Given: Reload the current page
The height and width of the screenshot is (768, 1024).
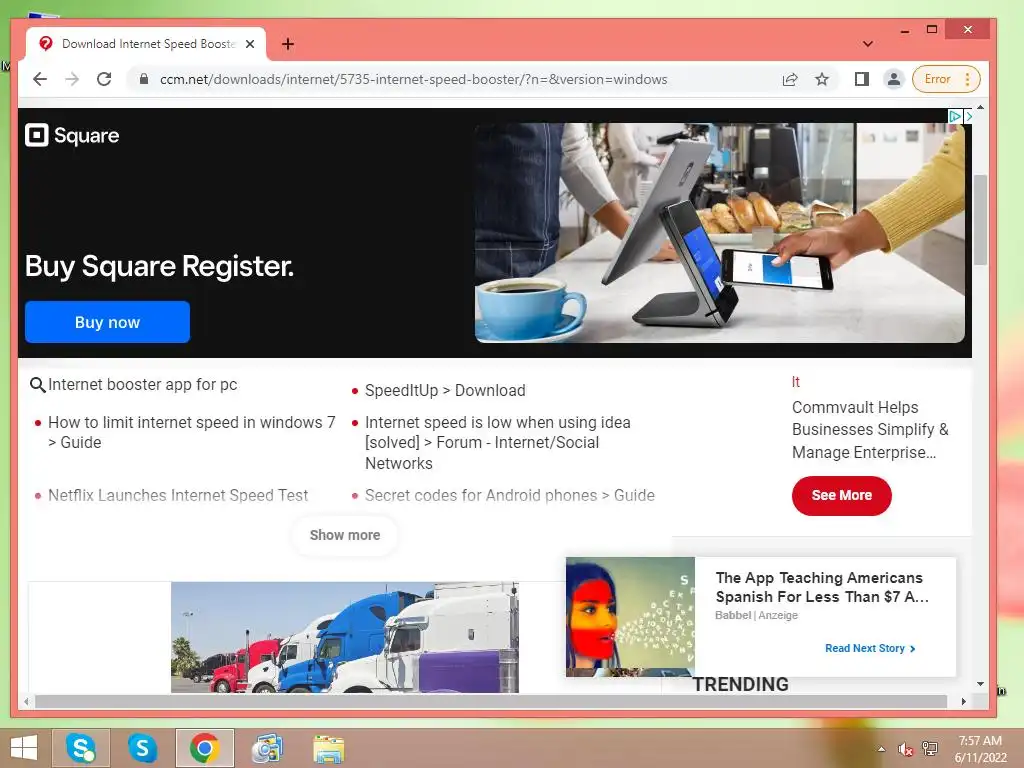Looking at the screenshot, I should click(104, 79).
